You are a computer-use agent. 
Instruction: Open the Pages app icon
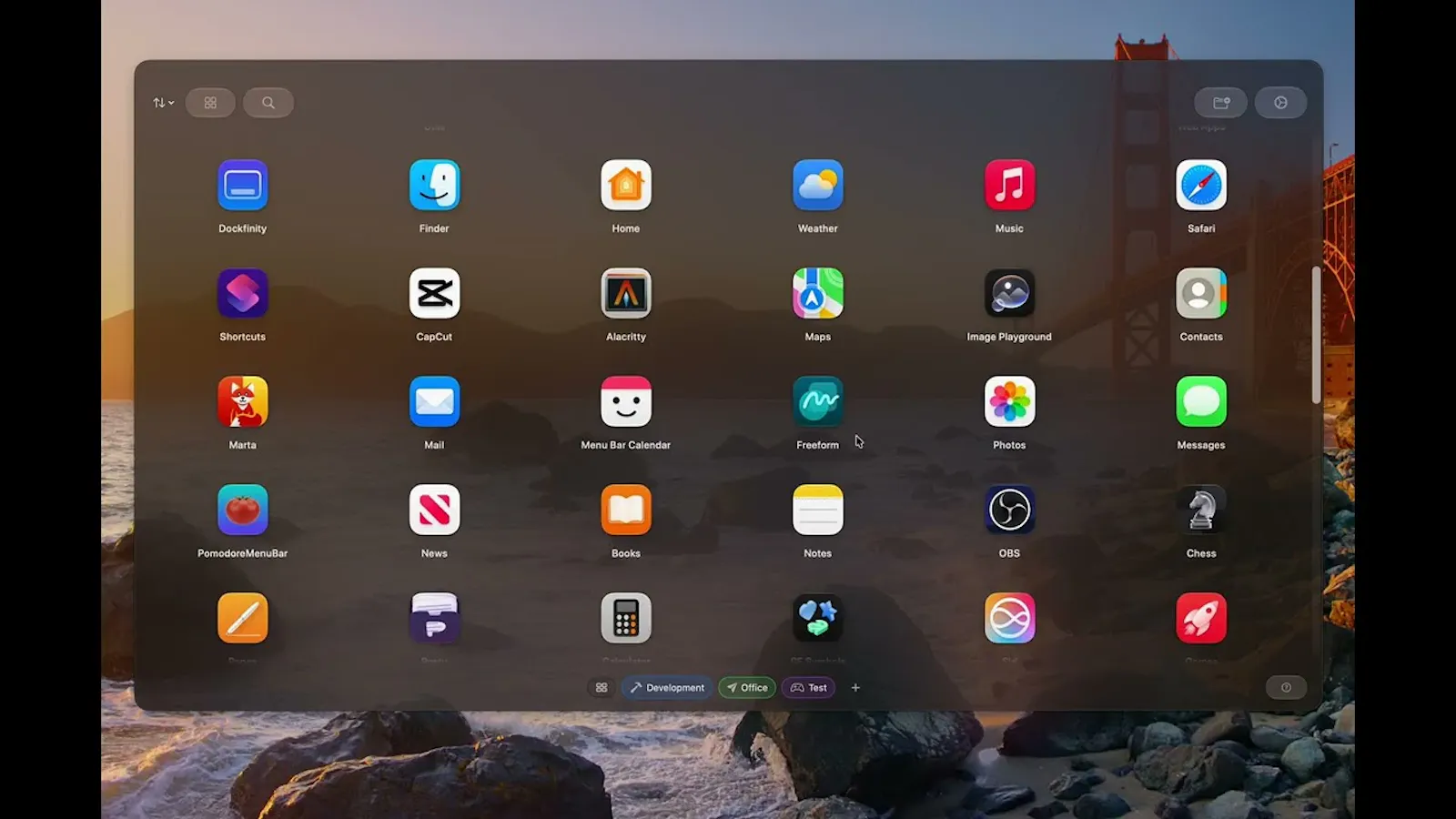[x=243, y=619]
